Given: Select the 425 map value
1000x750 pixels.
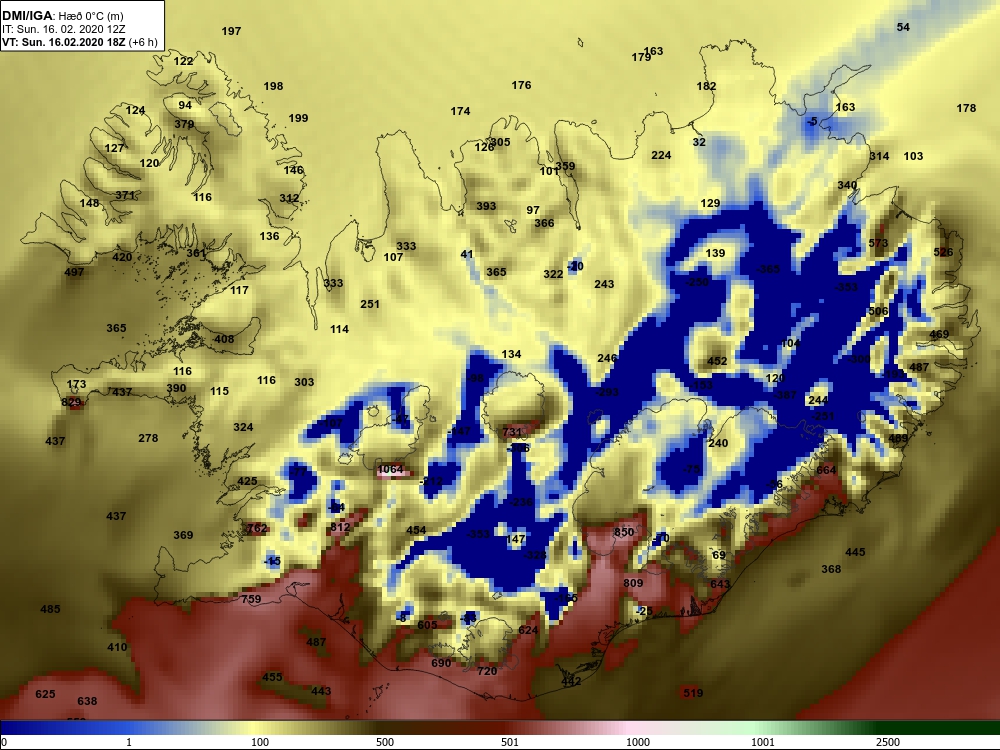Looking at the screenshot, I should (x=247, y=481).
